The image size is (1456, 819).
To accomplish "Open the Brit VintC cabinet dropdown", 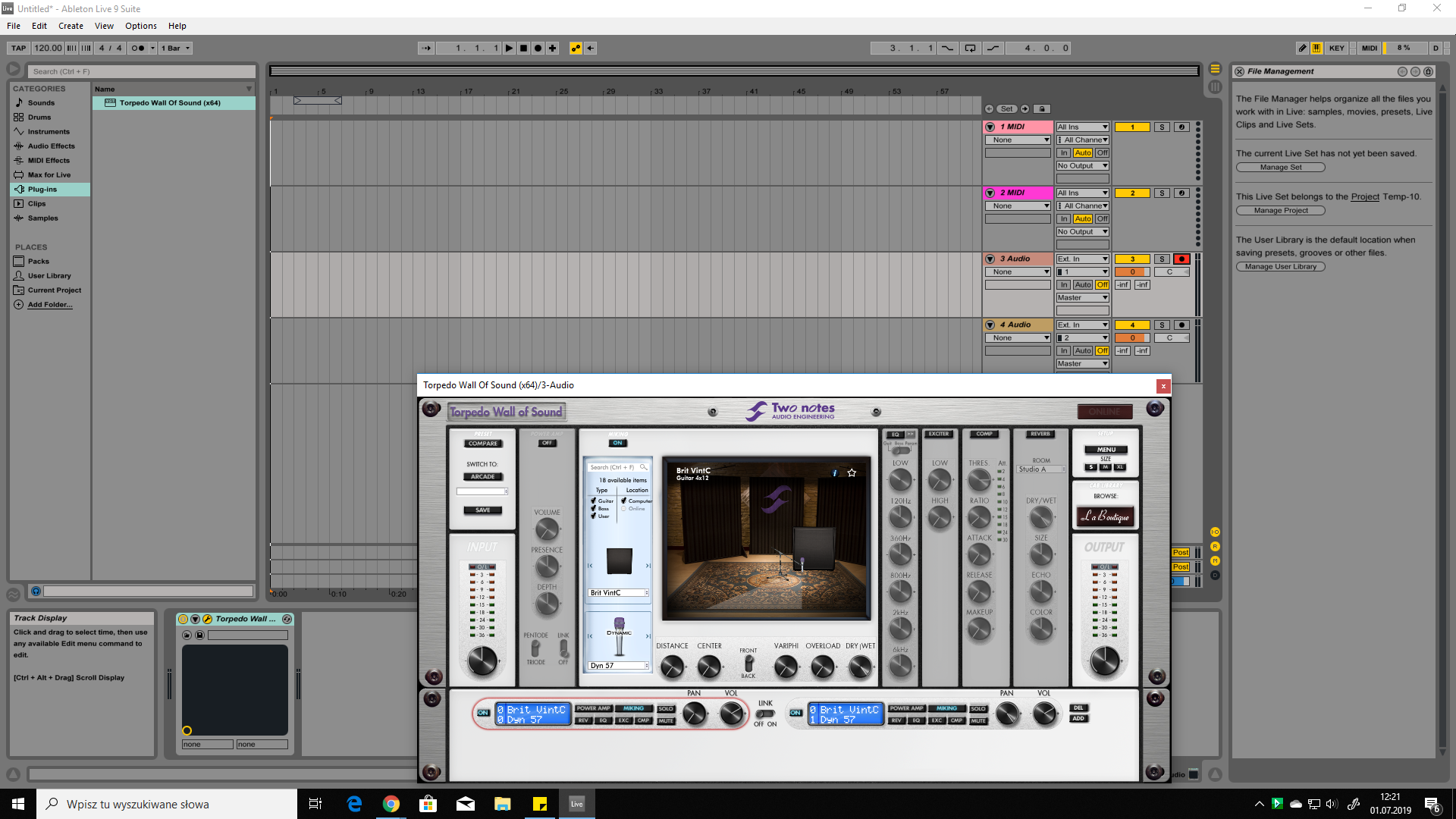I will 619,593.
